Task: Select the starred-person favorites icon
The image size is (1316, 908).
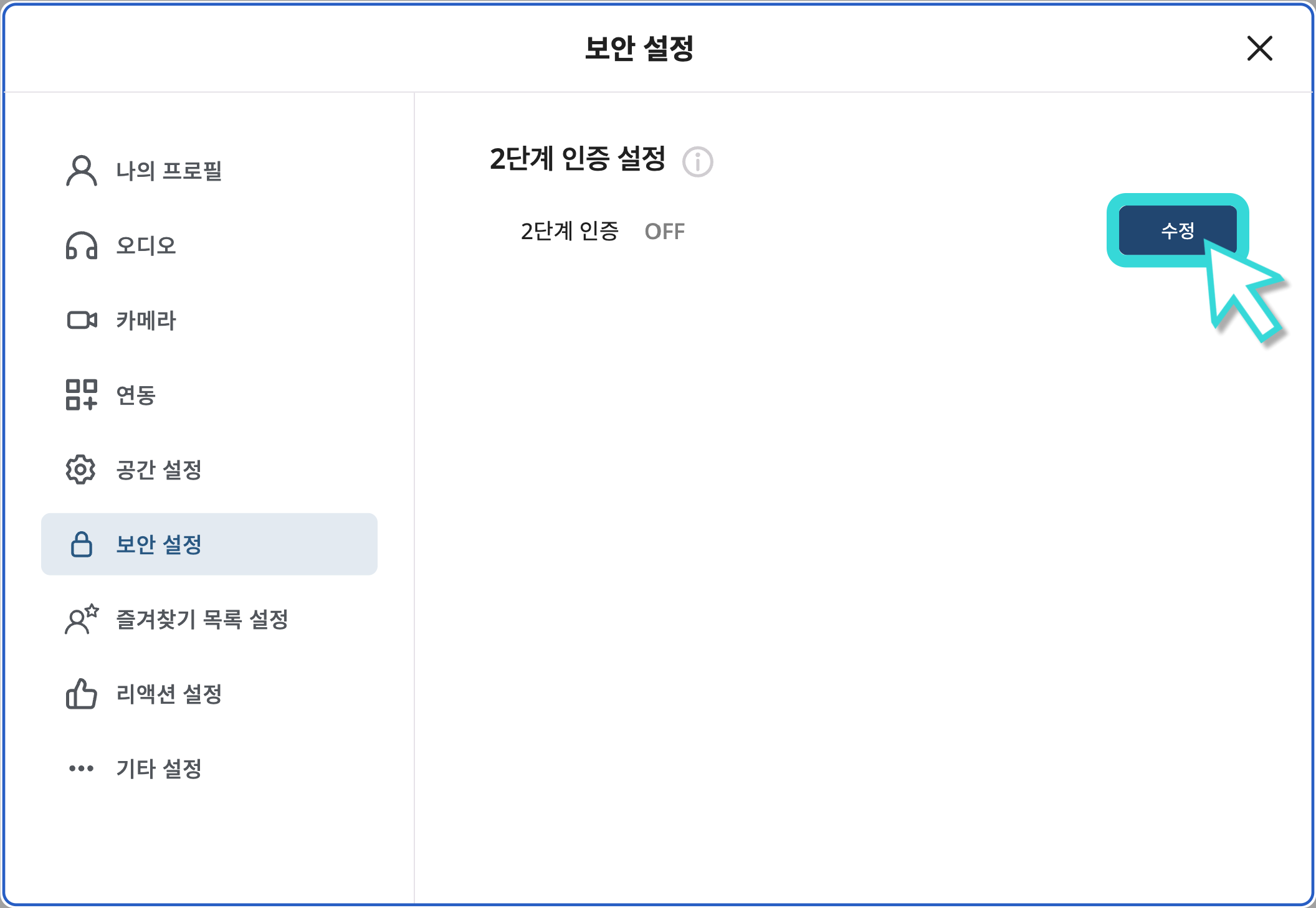Action: click(x=80, y=620)
